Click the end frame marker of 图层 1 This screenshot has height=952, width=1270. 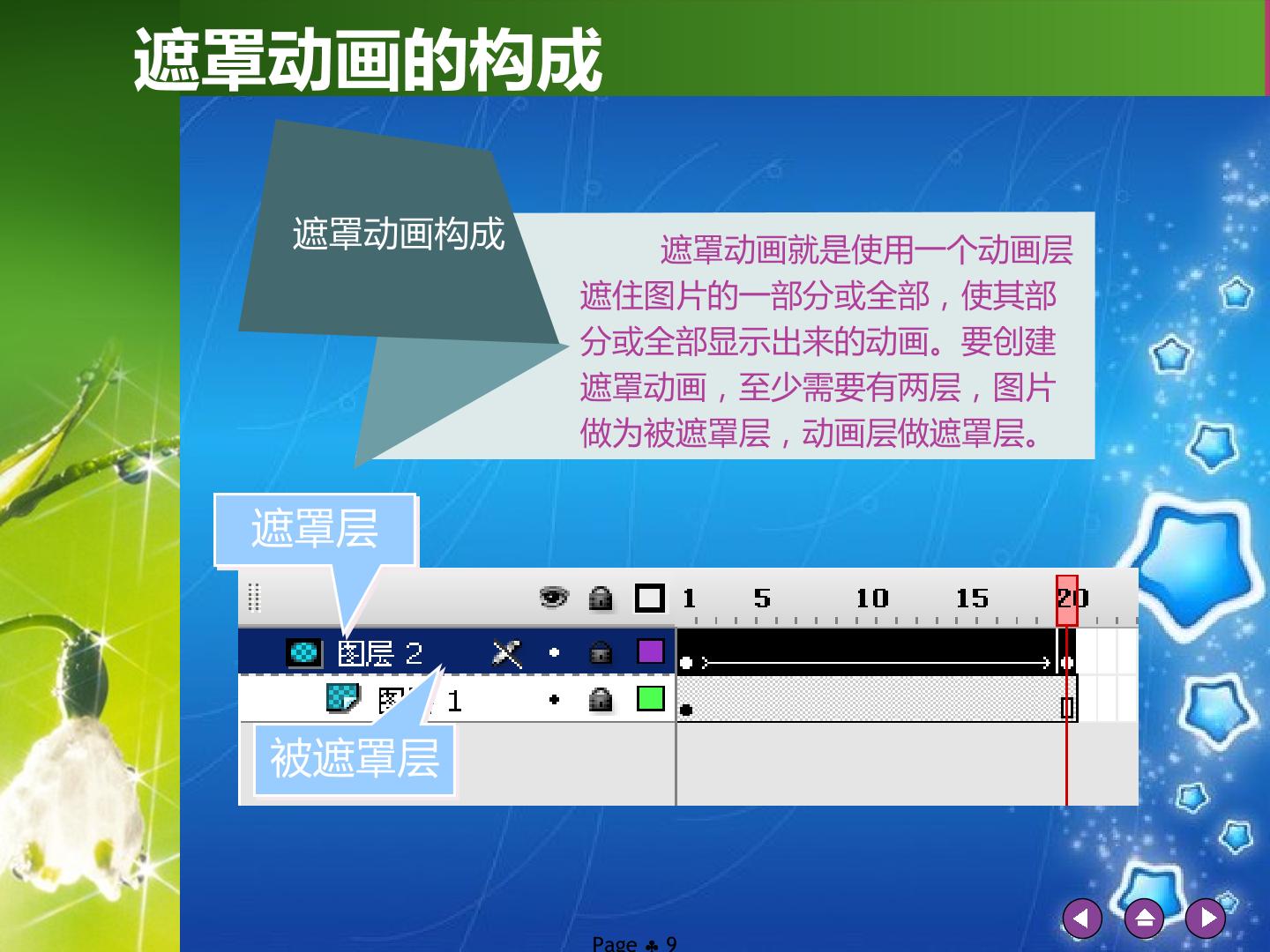tap(1067, 707)
